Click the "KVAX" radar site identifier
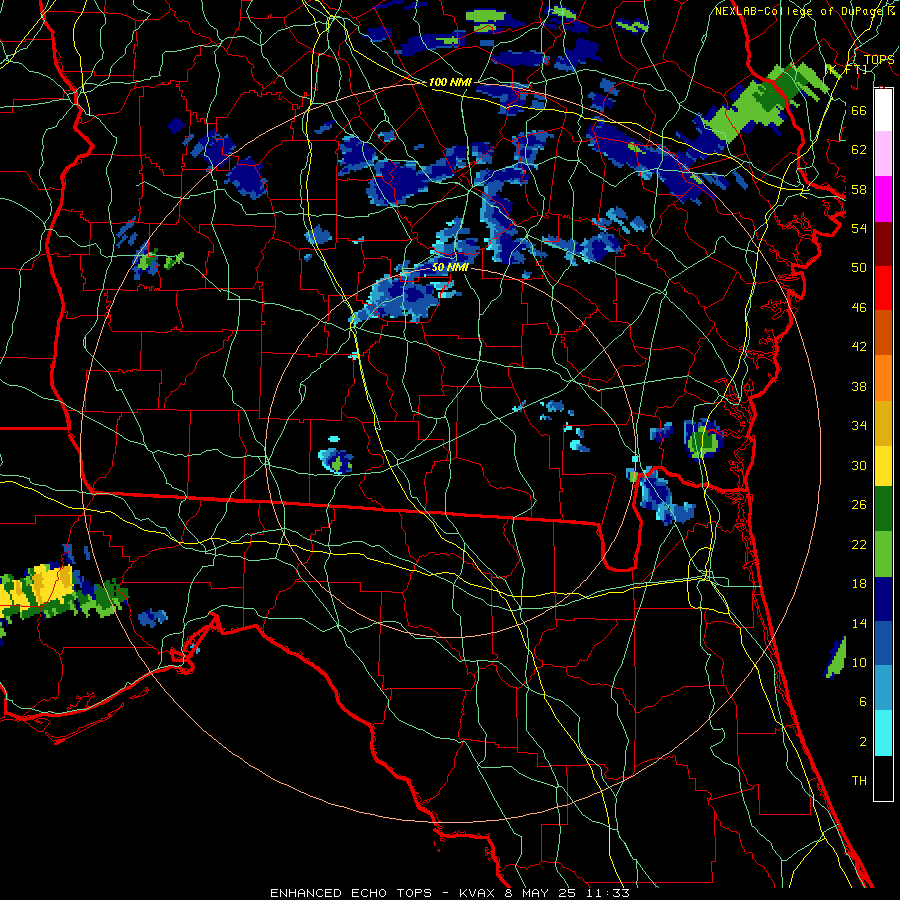 (477, 893)
